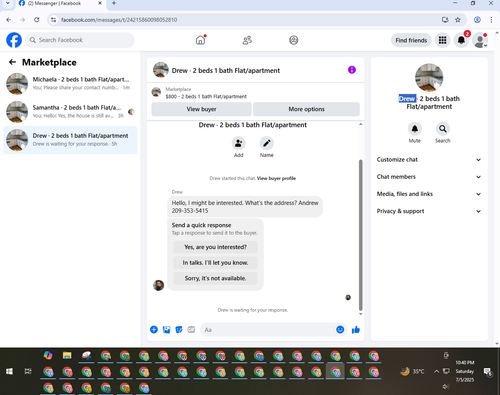The width and height of the screenshot is (500, 395).
Task: Go back using the Marketplace arrow
Action: click(12, 62)
